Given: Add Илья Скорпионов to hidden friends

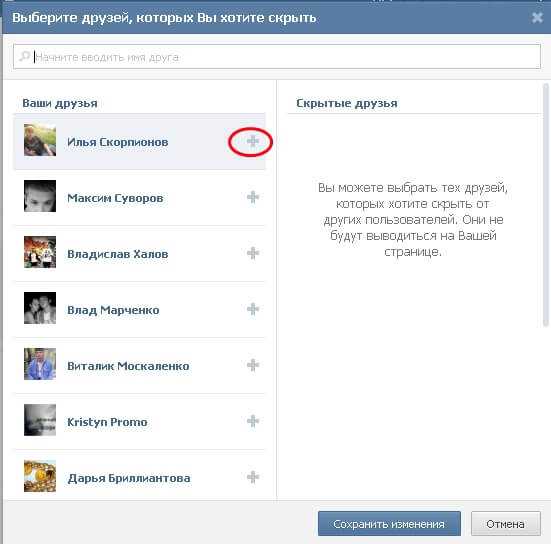Looking at the screenshot, I should pyautogui.click(x=253, y=141).
